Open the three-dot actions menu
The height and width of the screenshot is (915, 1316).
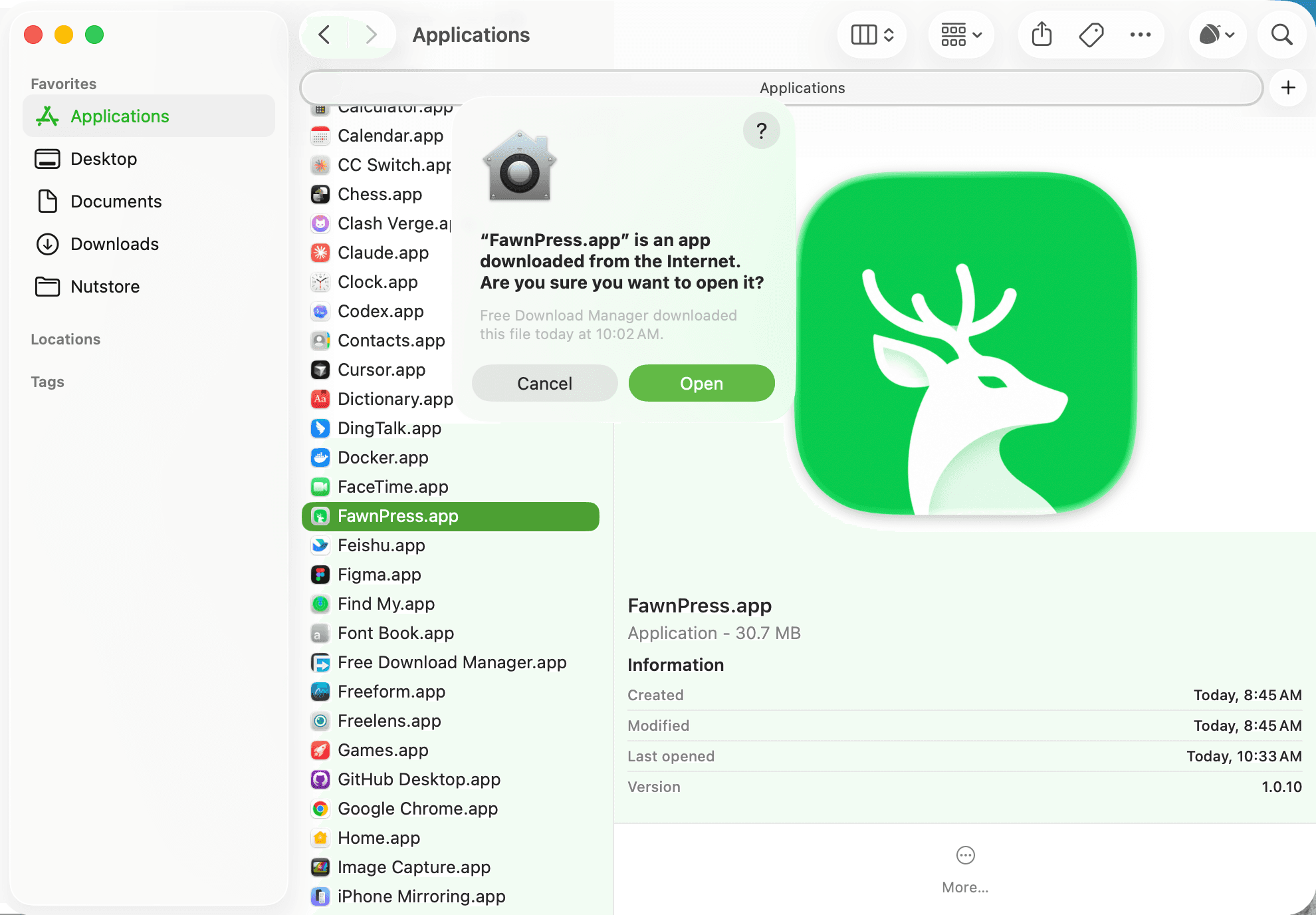[1141, 35]
